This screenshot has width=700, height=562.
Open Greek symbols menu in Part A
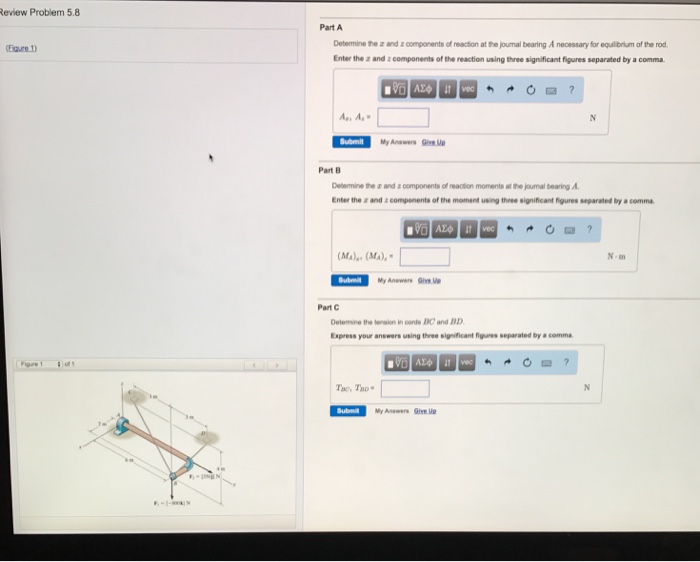423,89
